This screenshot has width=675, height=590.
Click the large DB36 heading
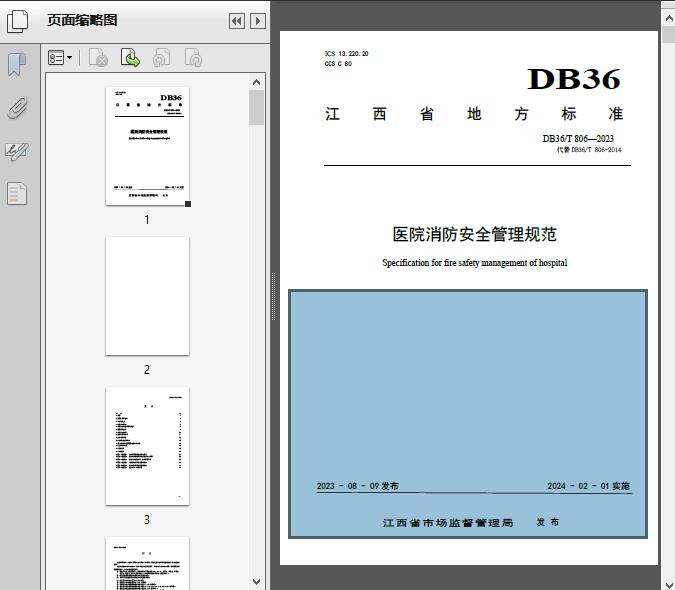pos(574,79)
